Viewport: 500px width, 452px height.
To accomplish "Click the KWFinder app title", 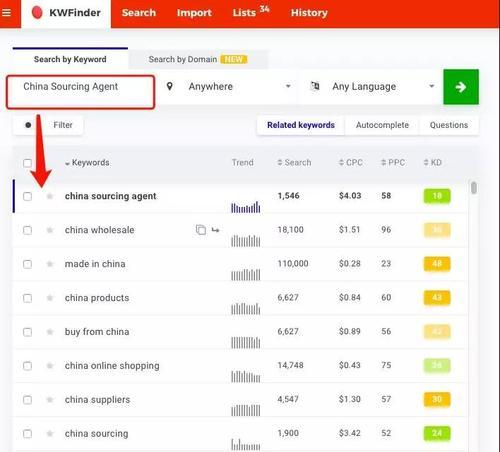I will coord(75,13).
